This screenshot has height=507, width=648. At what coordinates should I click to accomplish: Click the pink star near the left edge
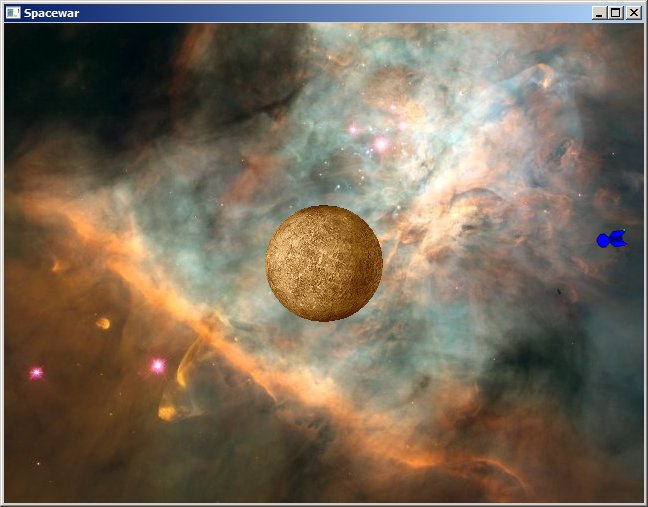36,372
